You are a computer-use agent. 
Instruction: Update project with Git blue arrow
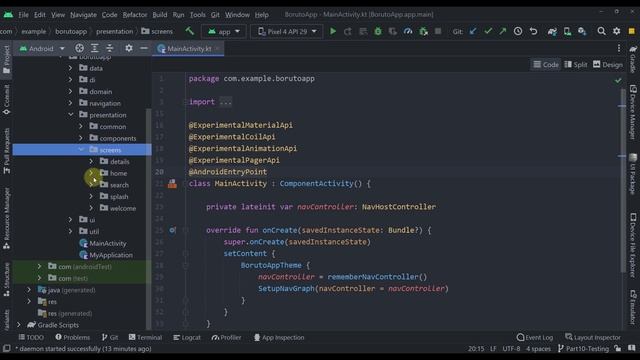[473, 31]
